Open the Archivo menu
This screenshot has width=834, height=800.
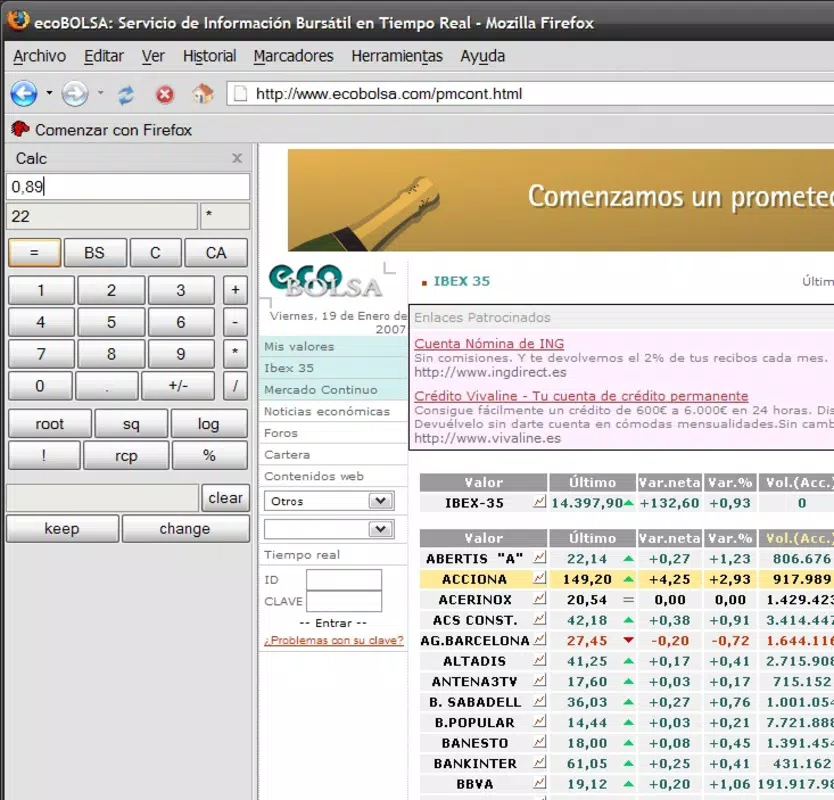point(39,56)
